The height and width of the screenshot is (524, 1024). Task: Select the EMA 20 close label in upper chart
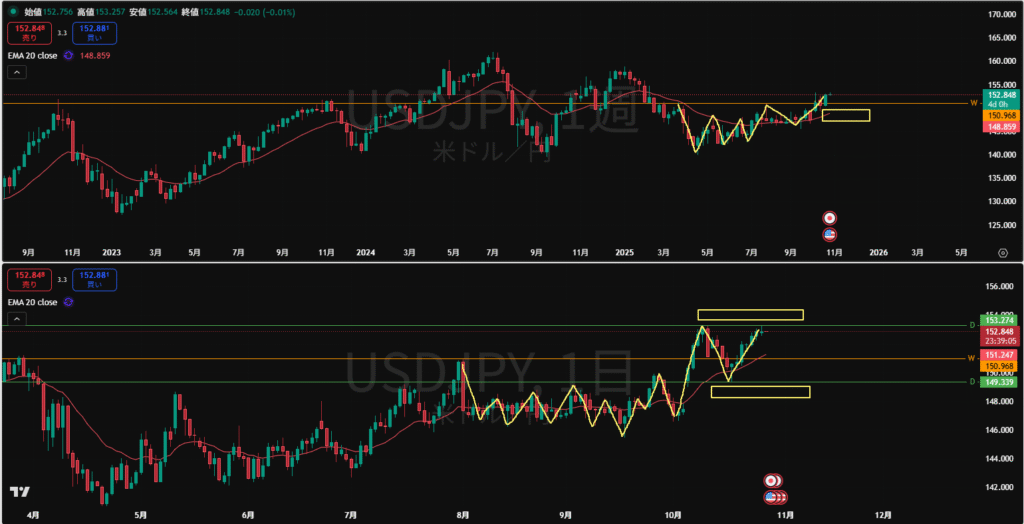pos(32,56)
